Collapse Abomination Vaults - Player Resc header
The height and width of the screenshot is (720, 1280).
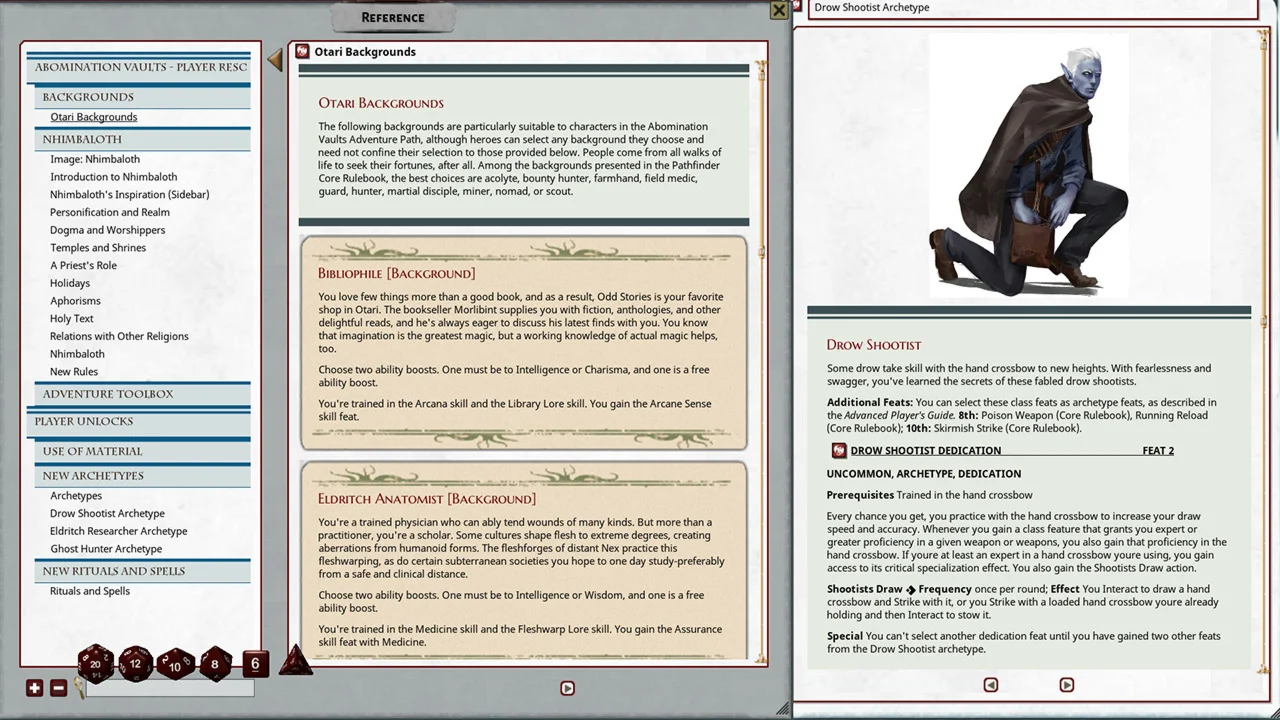coord(139,67)
